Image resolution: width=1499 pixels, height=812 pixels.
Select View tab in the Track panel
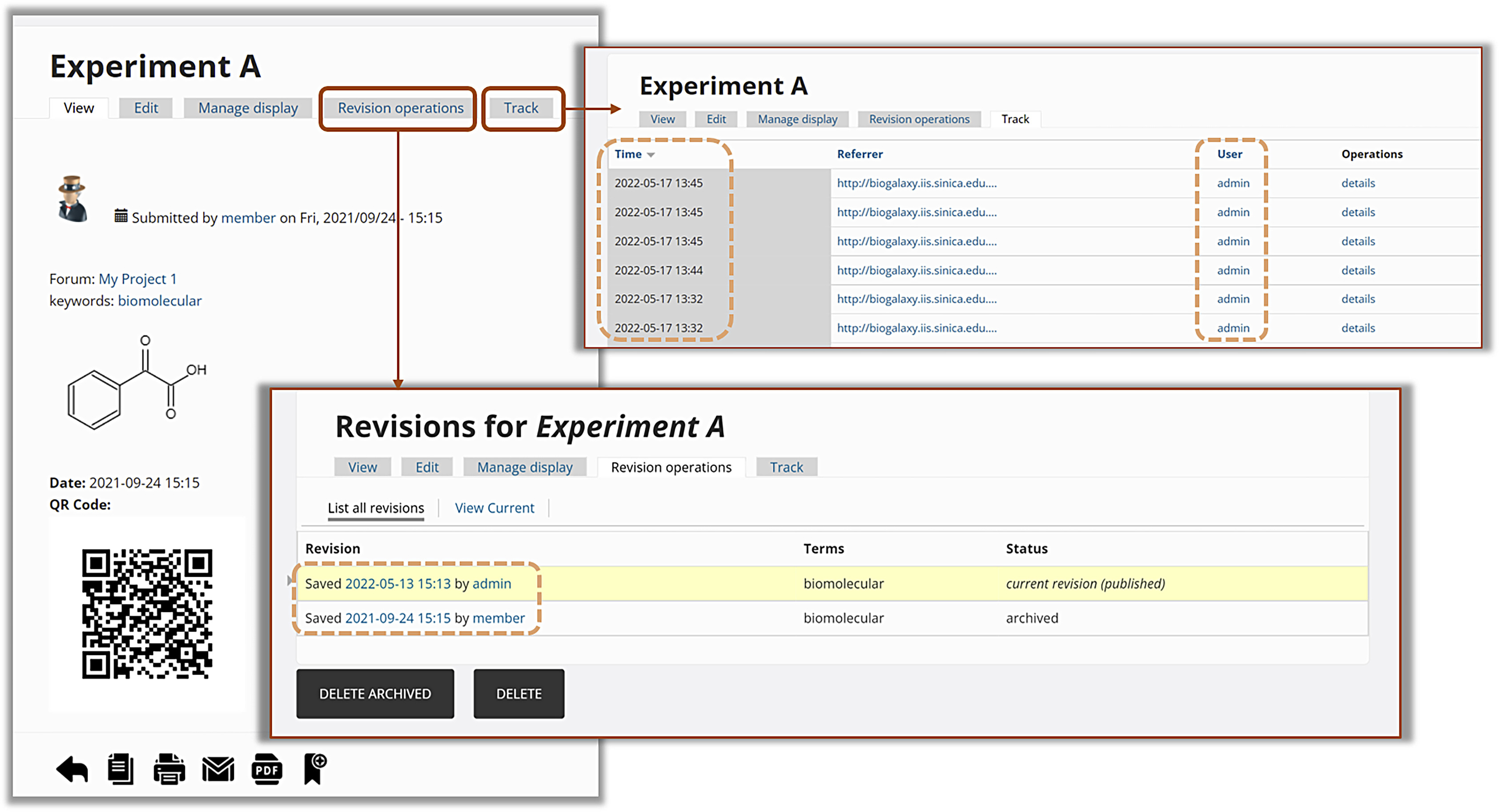pos(662,119)
